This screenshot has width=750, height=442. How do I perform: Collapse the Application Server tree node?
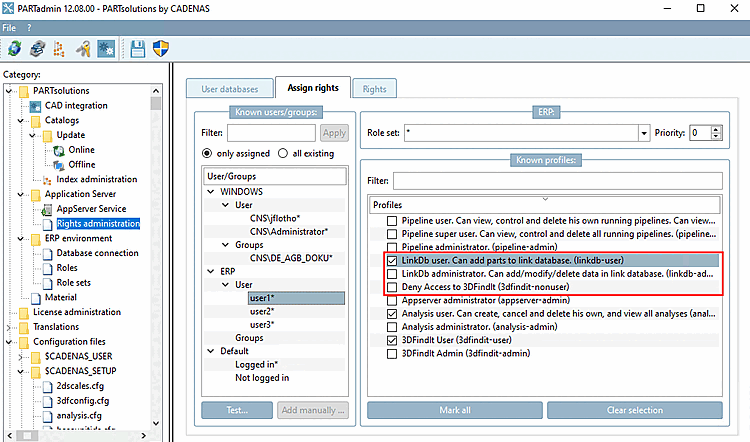click(x=21, y=194)
